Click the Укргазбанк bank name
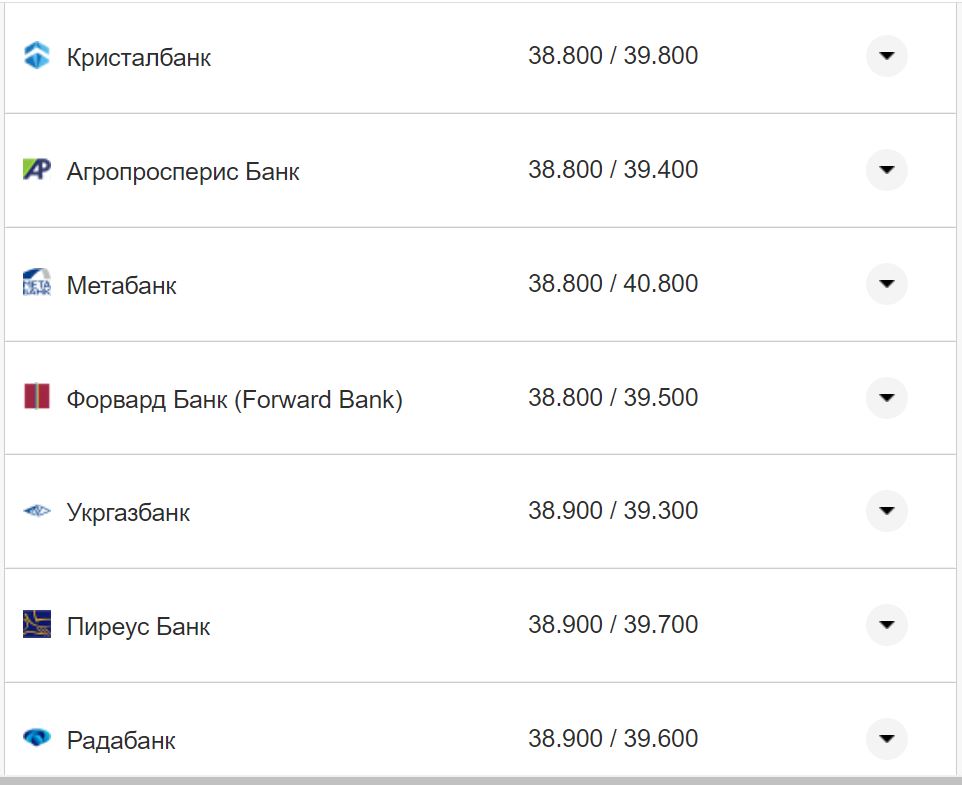 click(x=128, y=513)
